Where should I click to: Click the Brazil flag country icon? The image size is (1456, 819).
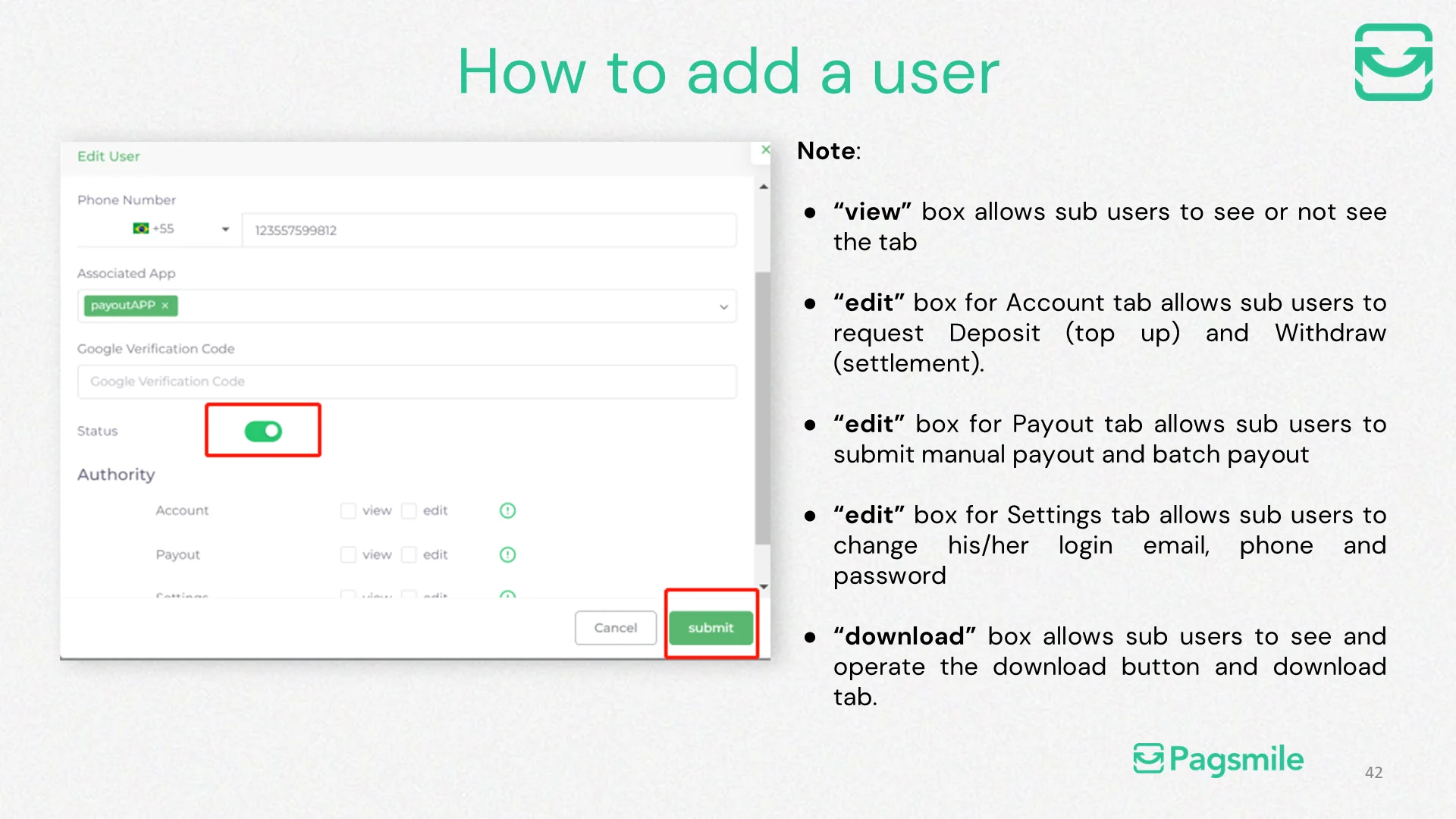141,228
